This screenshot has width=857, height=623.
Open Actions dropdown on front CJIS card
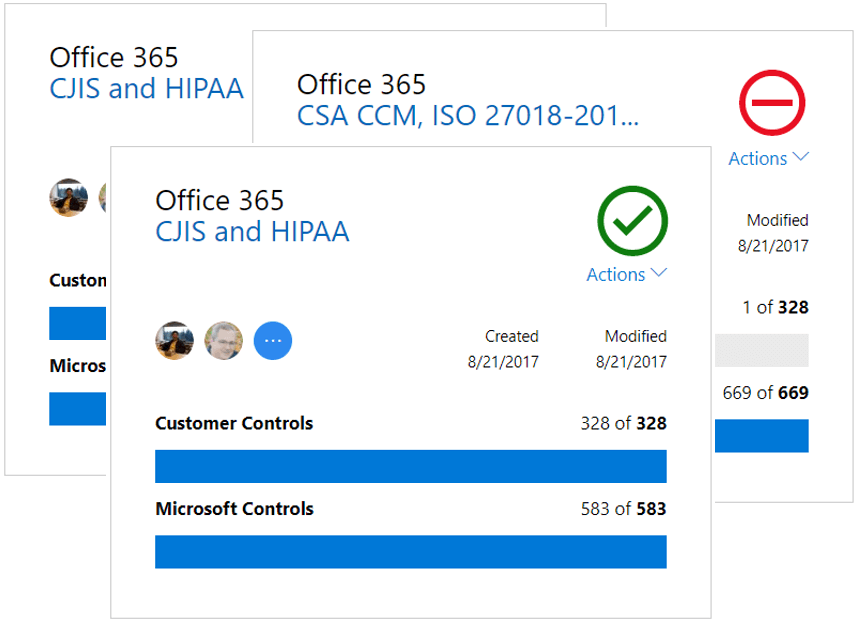627,274
